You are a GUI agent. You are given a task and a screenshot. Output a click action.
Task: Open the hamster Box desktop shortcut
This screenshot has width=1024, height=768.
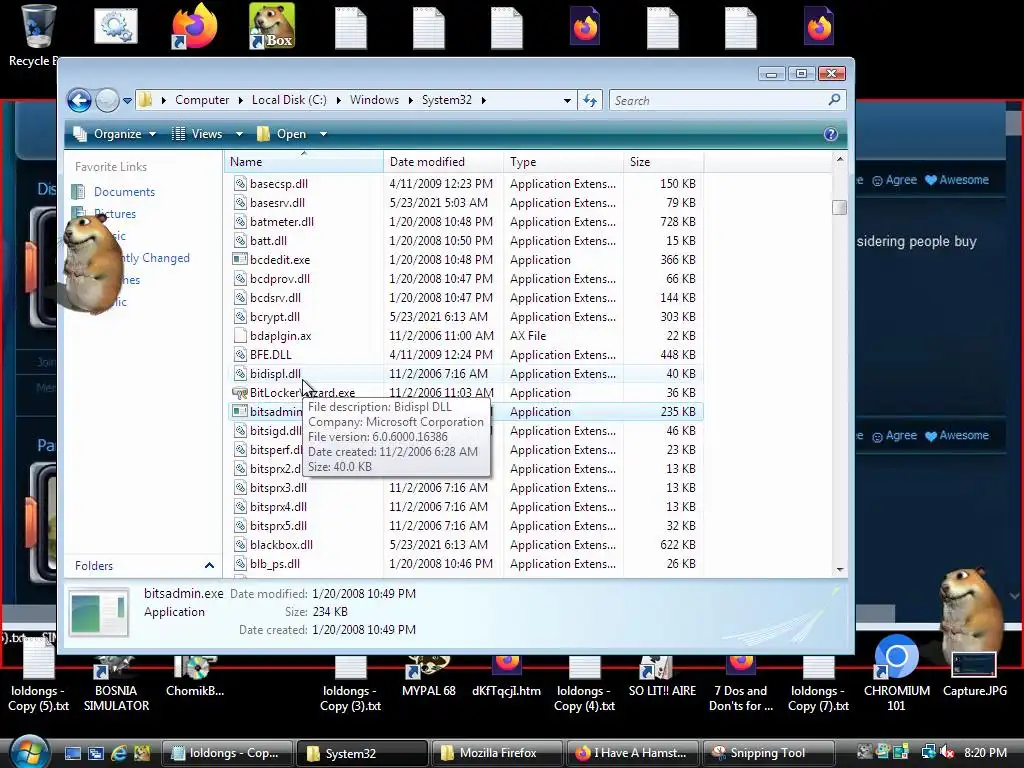(x=272, y=26)
